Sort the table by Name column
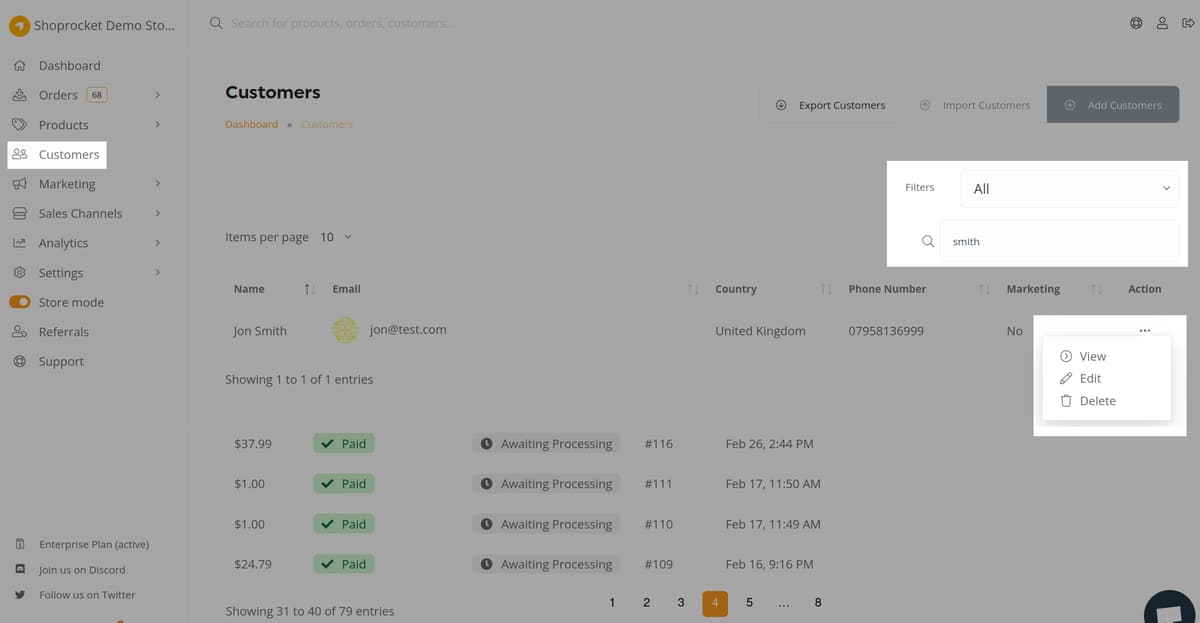Viewport: 1200px width, 623px height. (x=309, y=289)
